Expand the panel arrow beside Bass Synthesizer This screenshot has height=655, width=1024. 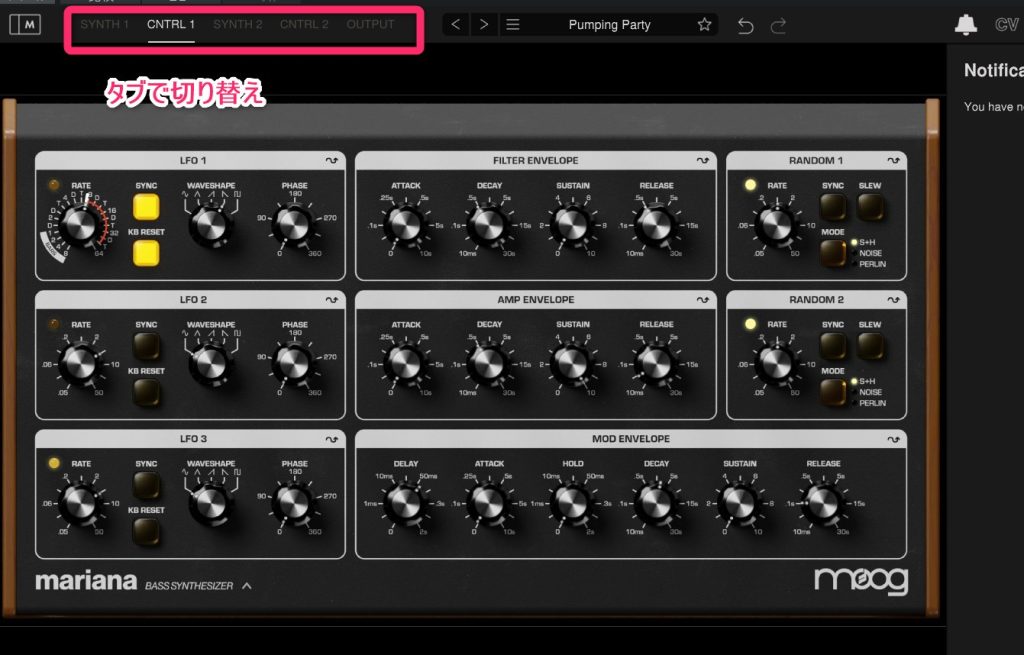pos(246,586)
